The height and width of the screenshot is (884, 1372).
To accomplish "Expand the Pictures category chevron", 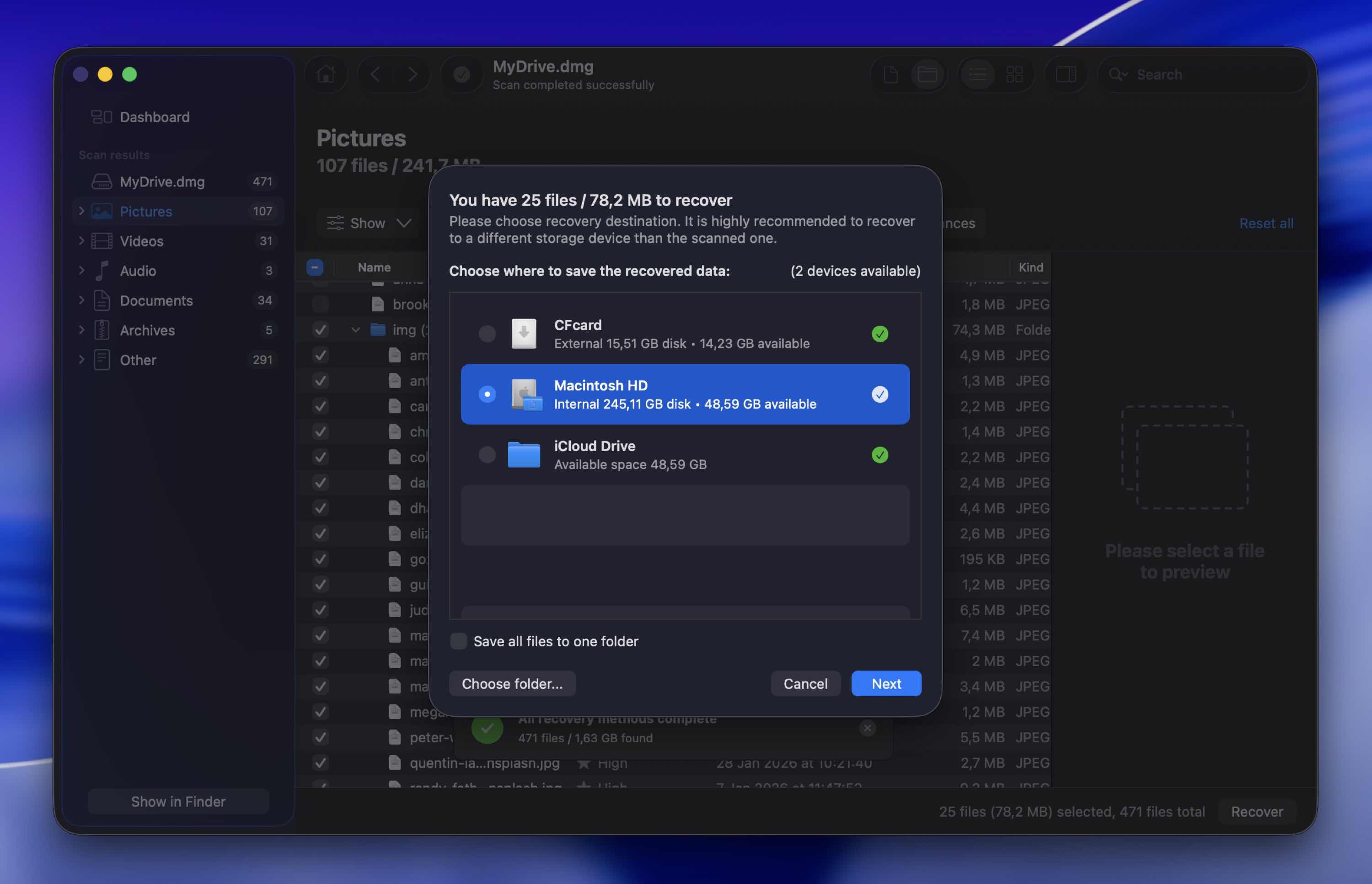I will pyautogui.click(x=81, y=211).
